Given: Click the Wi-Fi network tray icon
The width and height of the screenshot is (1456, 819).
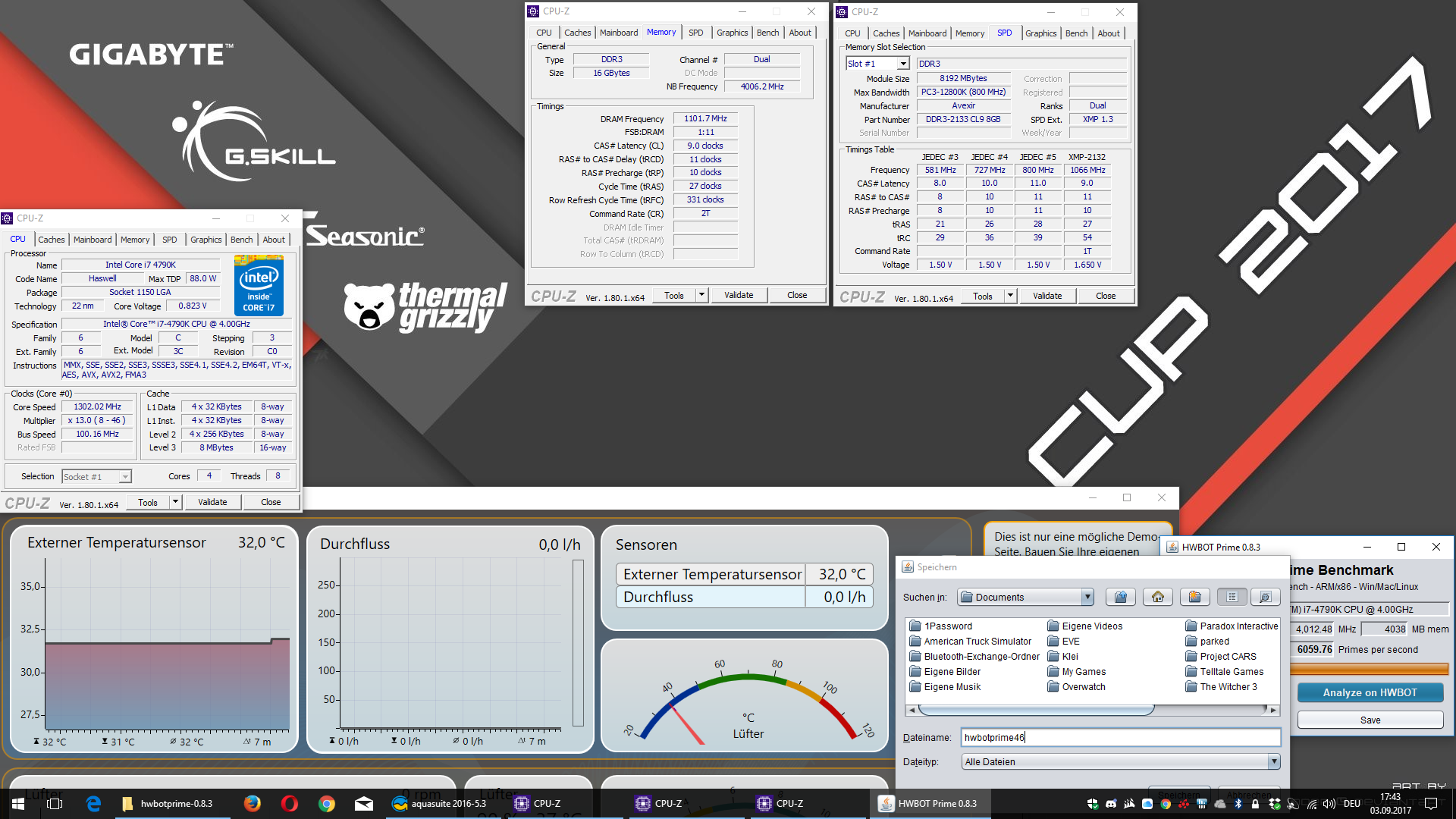Looking at the screenshot, I should (1311, 804).
